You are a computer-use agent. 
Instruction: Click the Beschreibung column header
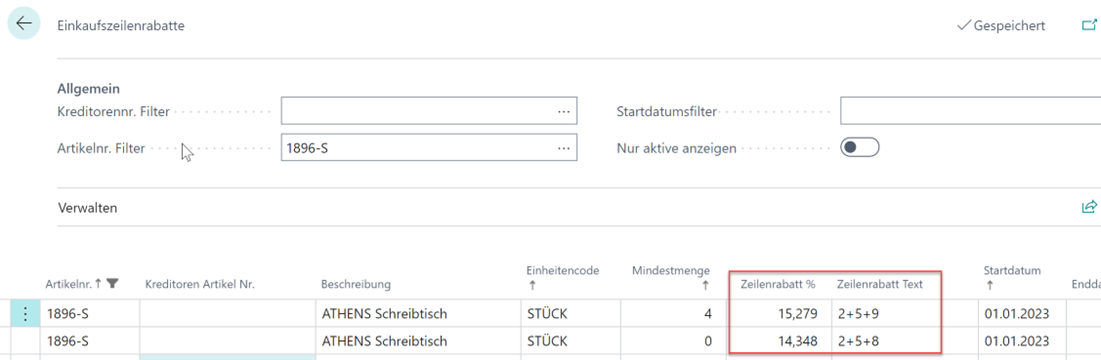tap(356, 284)
